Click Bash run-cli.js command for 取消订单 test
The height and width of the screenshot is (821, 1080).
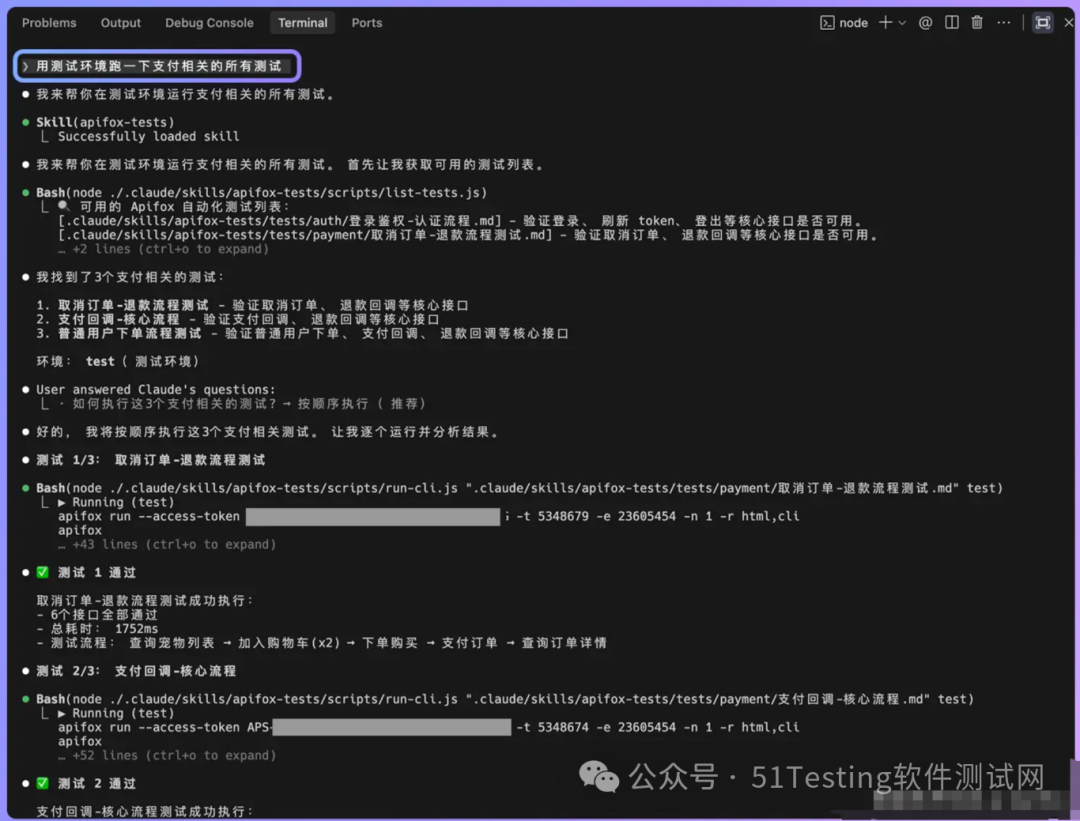pyautogui.click(x=519, y=488)
